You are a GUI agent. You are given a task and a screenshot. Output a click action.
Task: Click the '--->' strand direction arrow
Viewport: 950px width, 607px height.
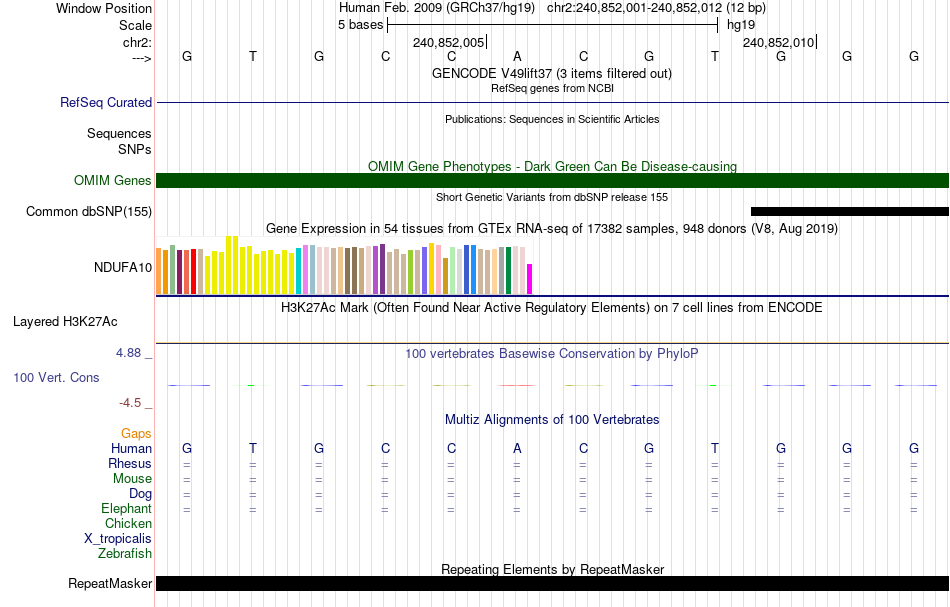pyautogui.click(x=141, y=58)
